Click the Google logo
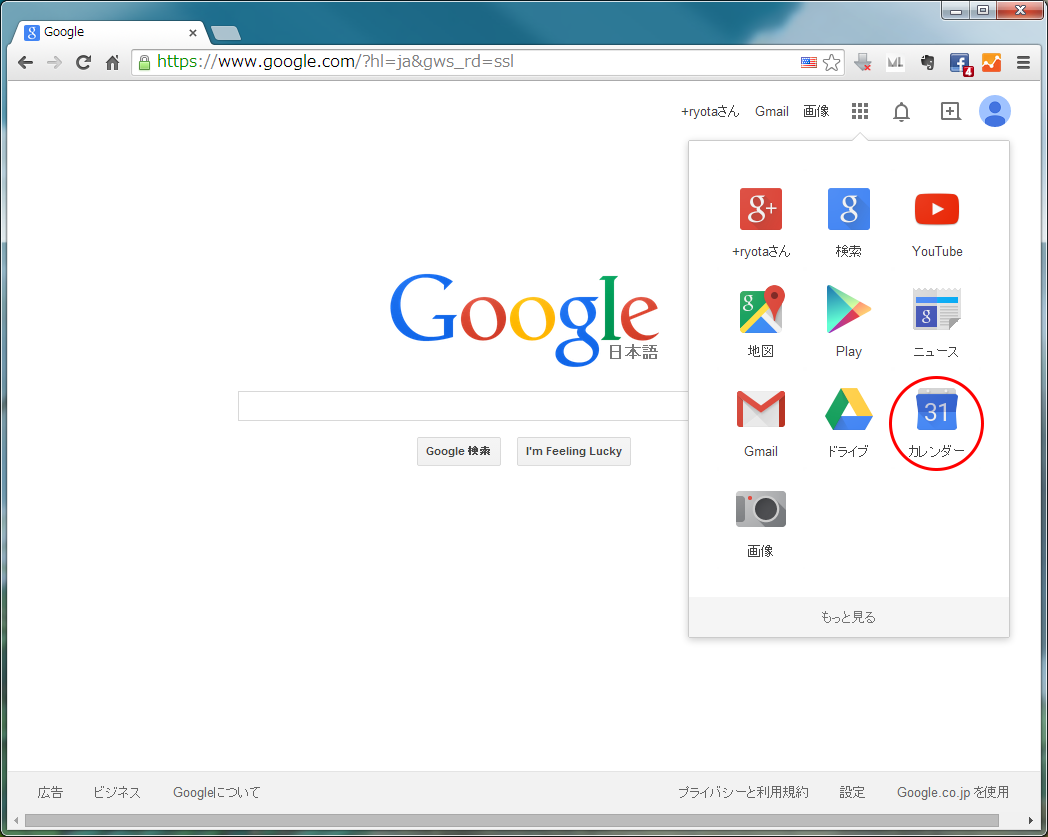 [x=525, y=320]
